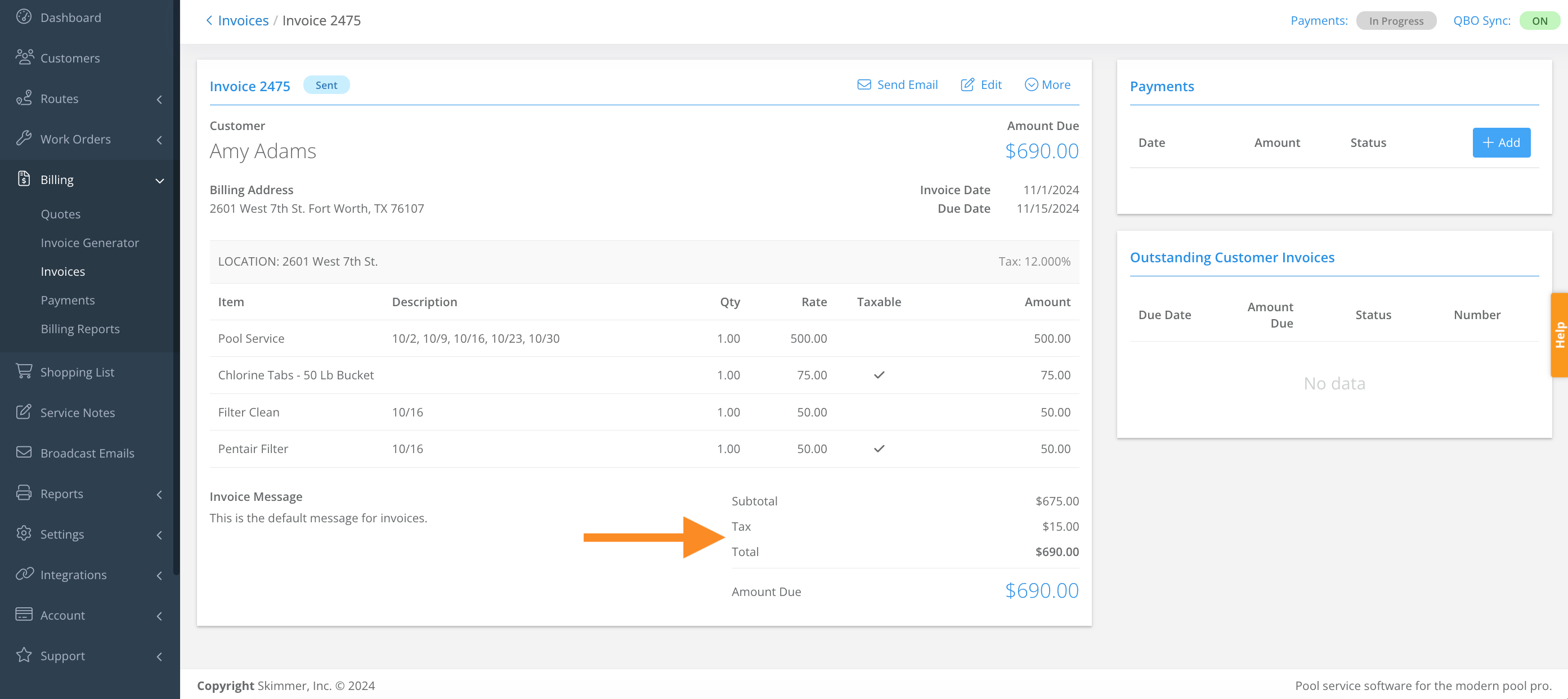Collapse the Billing submenu chevron
The width and height of the screenshot is (1568, 699).
[159, 180]
